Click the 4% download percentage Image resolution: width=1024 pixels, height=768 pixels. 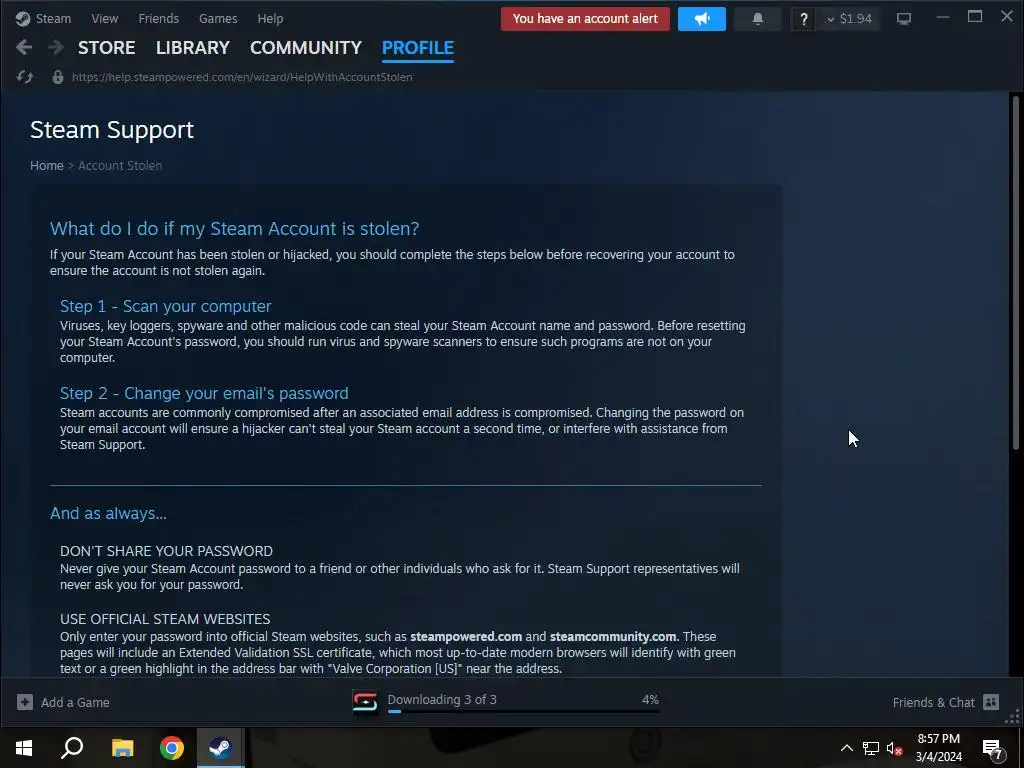point(650,699)
